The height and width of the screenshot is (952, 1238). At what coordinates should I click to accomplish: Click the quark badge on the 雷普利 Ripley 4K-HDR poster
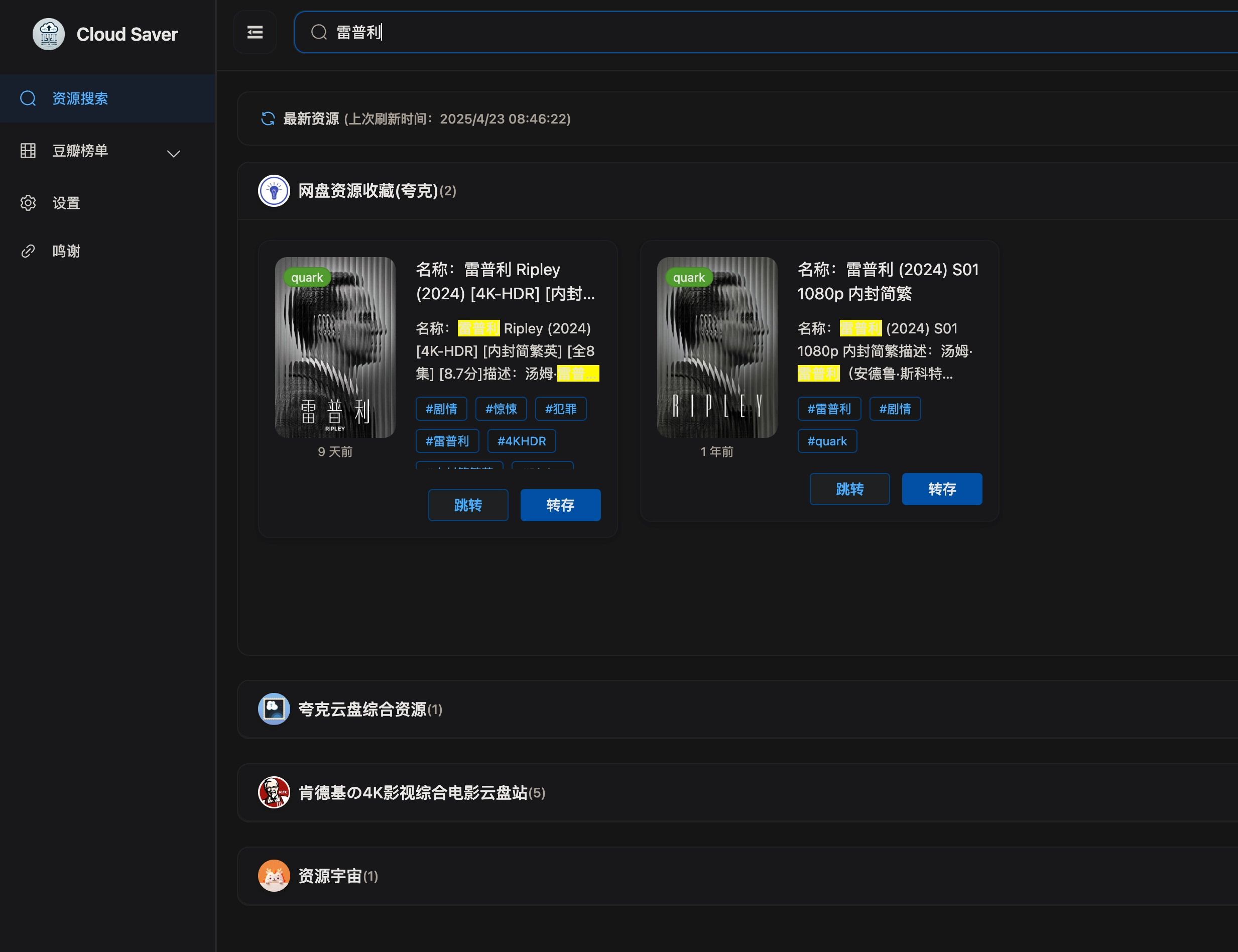(x=307, y=277)
